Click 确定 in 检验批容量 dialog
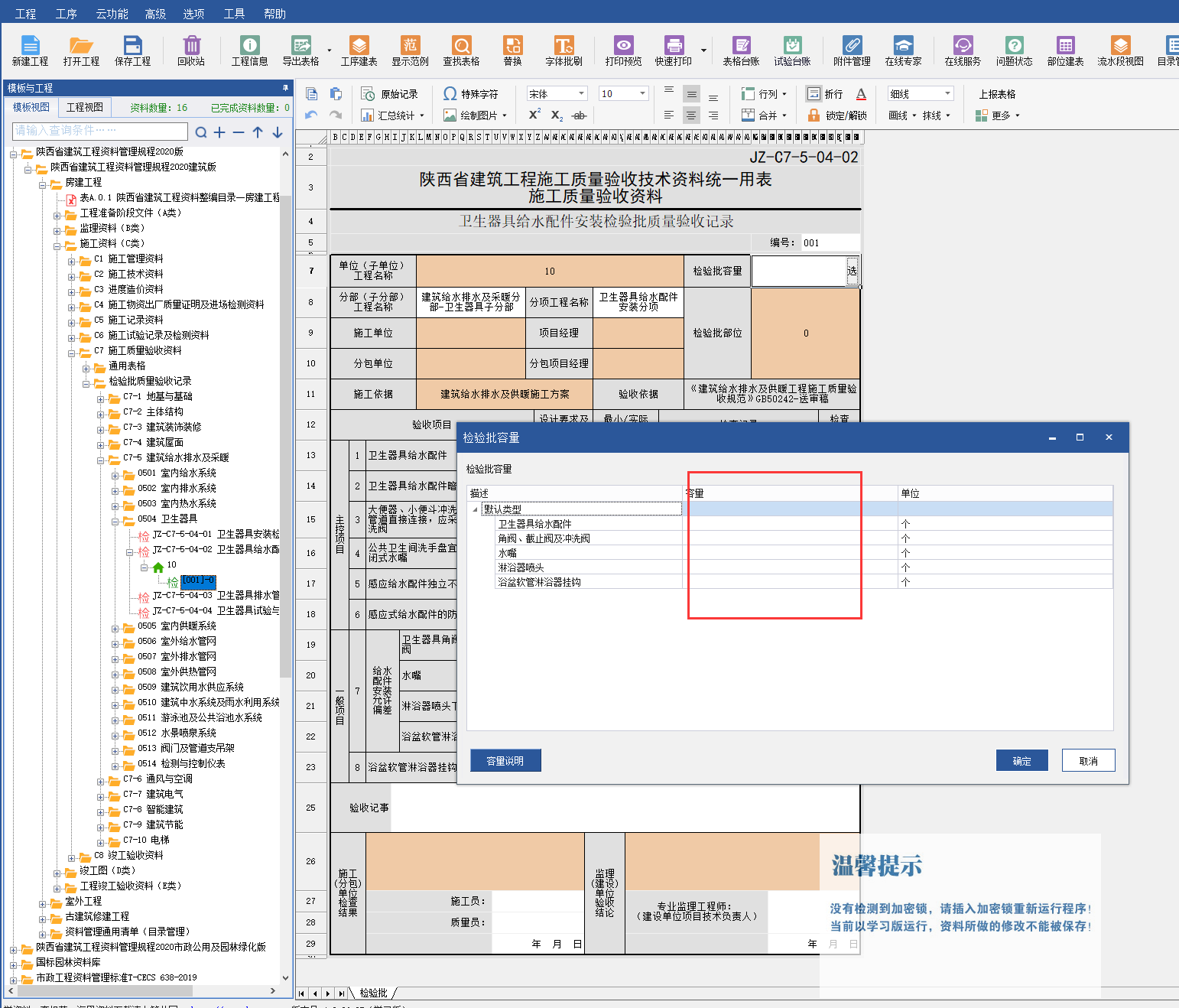This screenshot has width=1179, height=1008. pos(1021,761)
